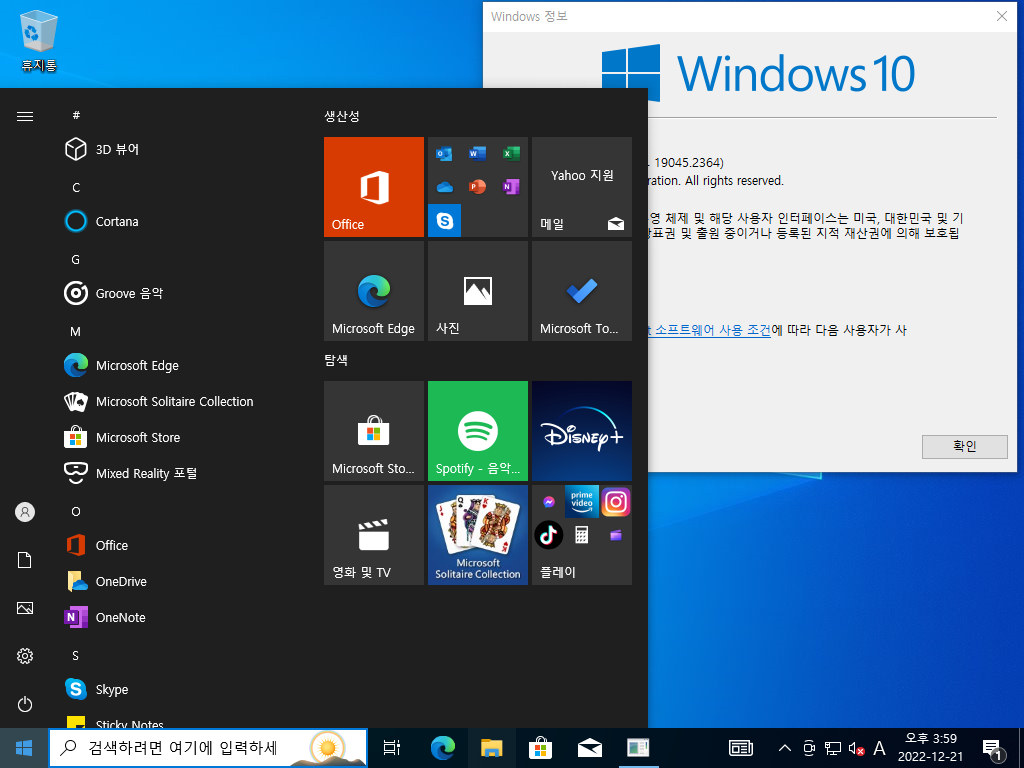
Task: Open Instagram in the Play folder tile
Action: (616, 502)
